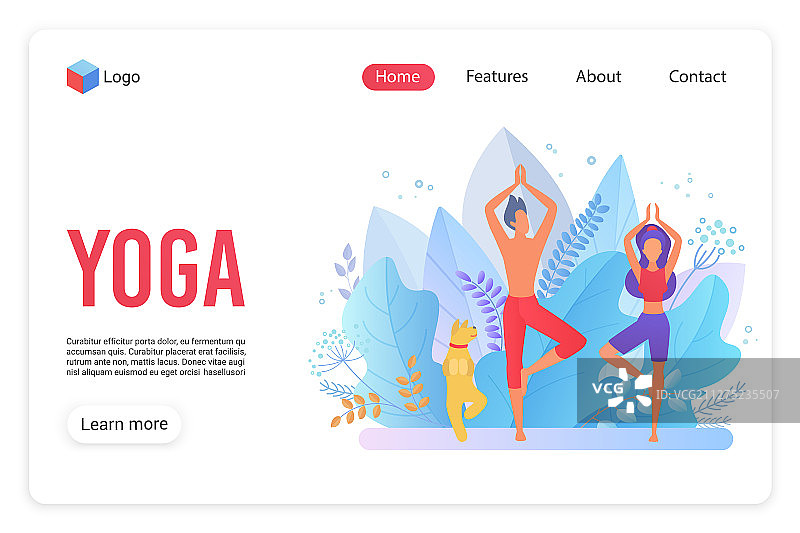
Task: Click the man's raised joined hands
Action: [x=520, y=176]
